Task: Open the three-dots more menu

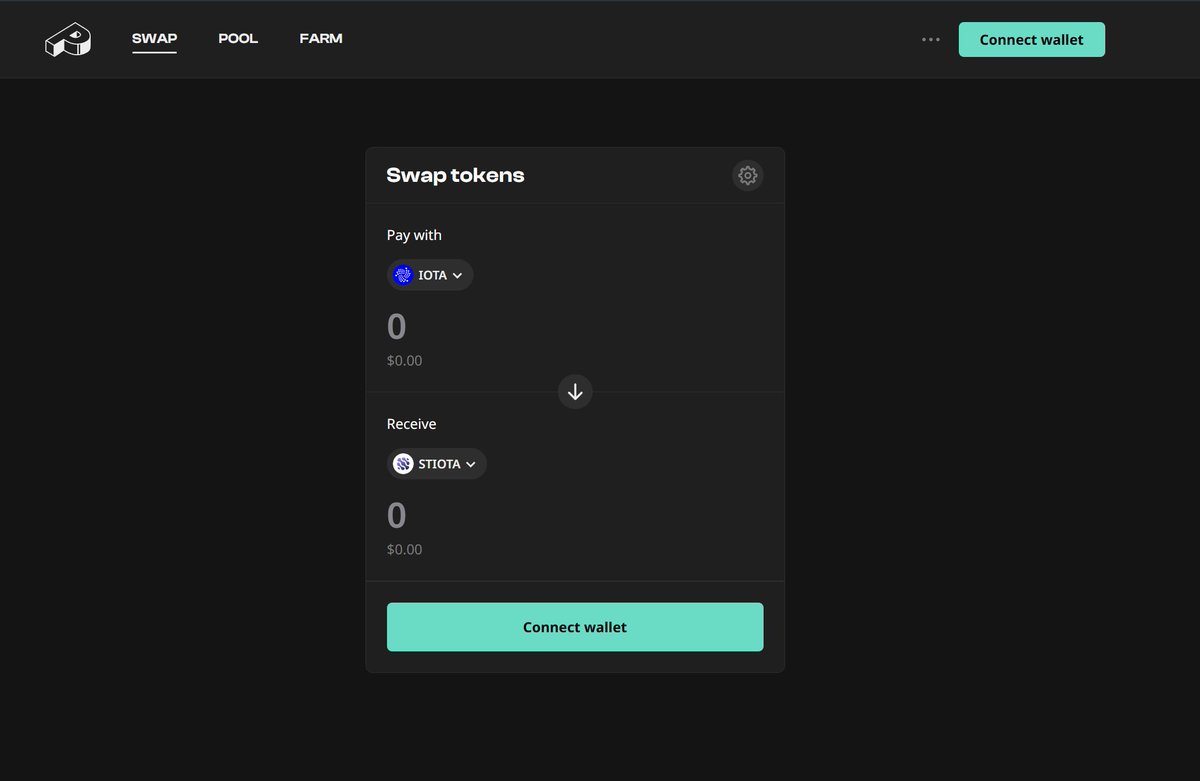Action: [931, 40]
